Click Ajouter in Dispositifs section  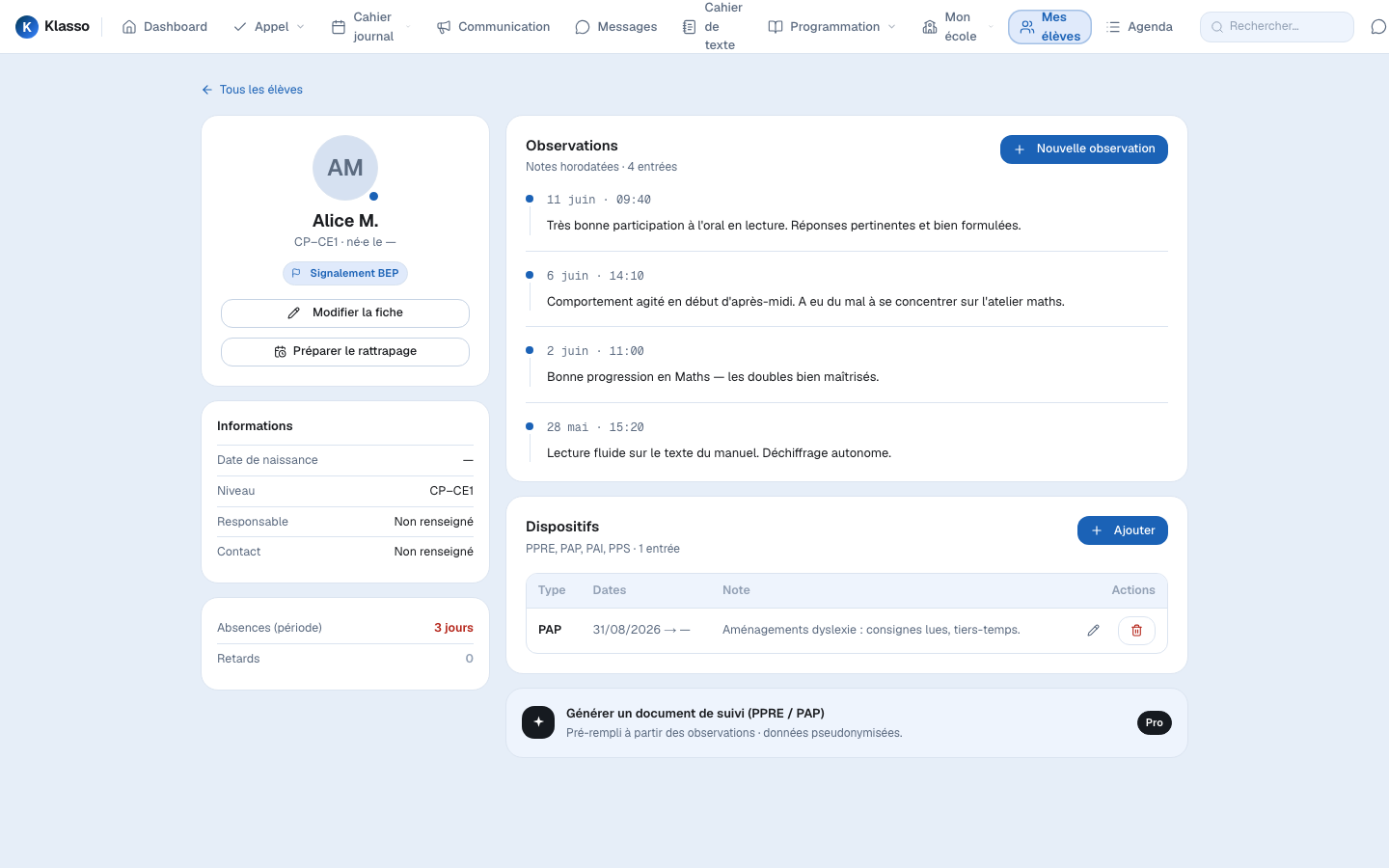1123,530
